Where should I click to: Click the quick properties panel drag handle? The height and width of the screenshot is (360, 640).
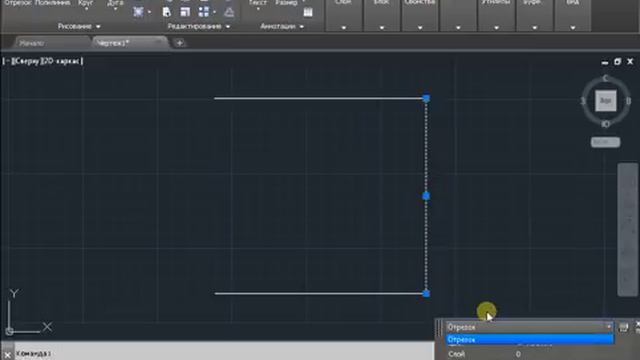pyautogui.click(x=439, y=327)
